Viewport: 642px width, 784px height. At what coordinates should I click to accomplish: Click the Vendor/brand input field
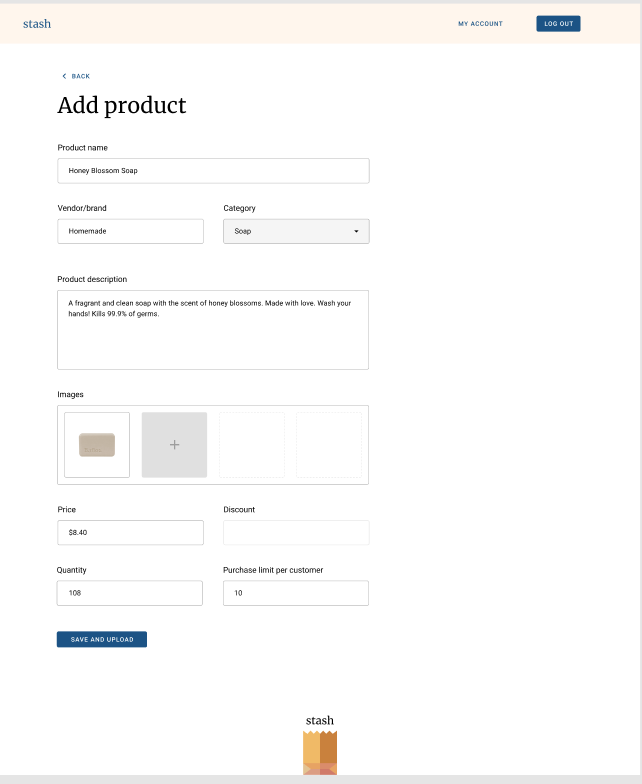tap(130, 231)
